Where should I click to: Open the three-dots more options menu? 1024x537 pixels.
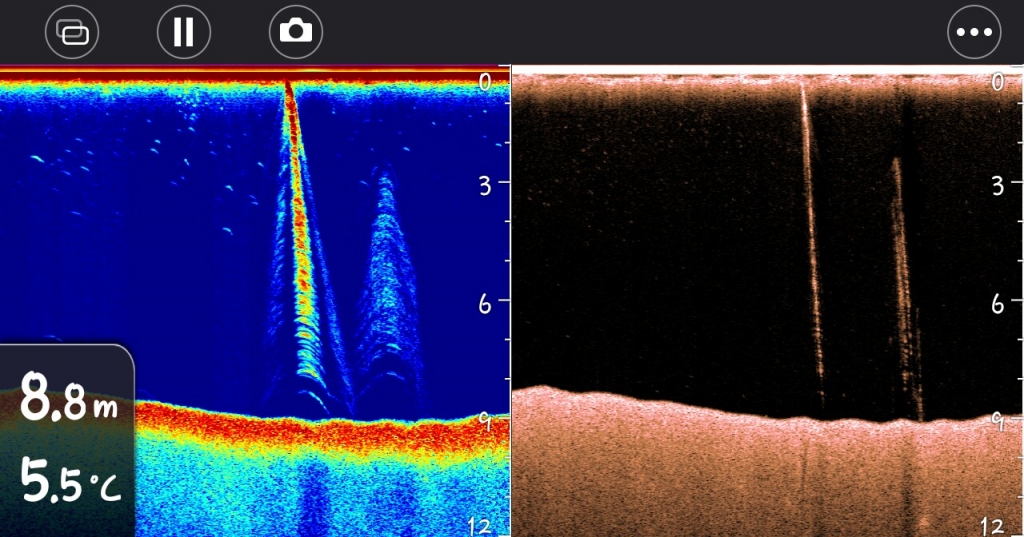coord(974,31)
